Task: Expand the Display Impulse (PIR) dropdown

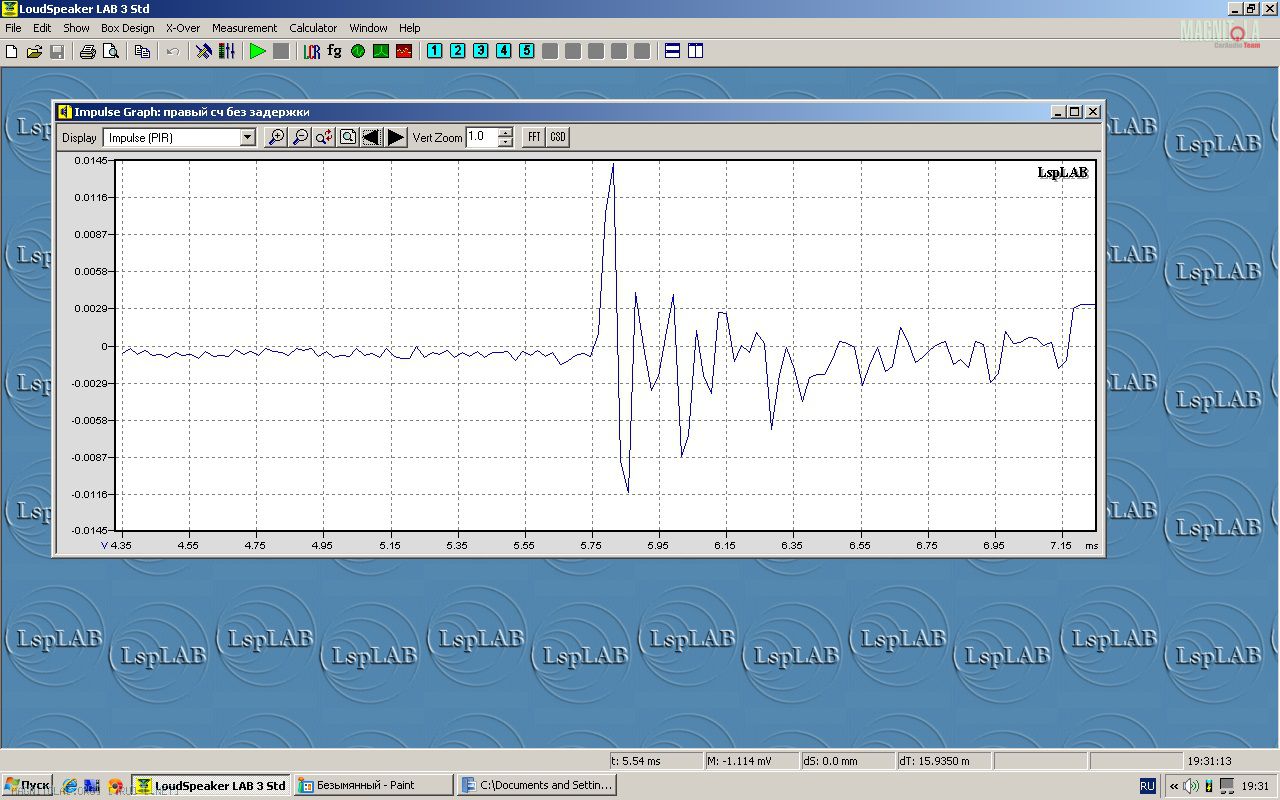Action: point(248,138)
